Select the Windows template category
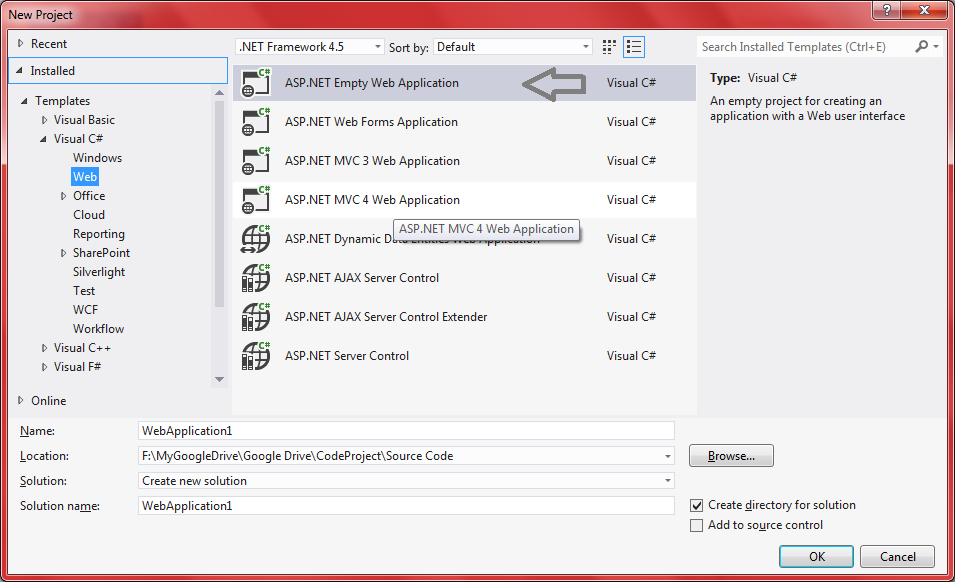This screenshot has height=582, width=955. (x=97, y=158)
